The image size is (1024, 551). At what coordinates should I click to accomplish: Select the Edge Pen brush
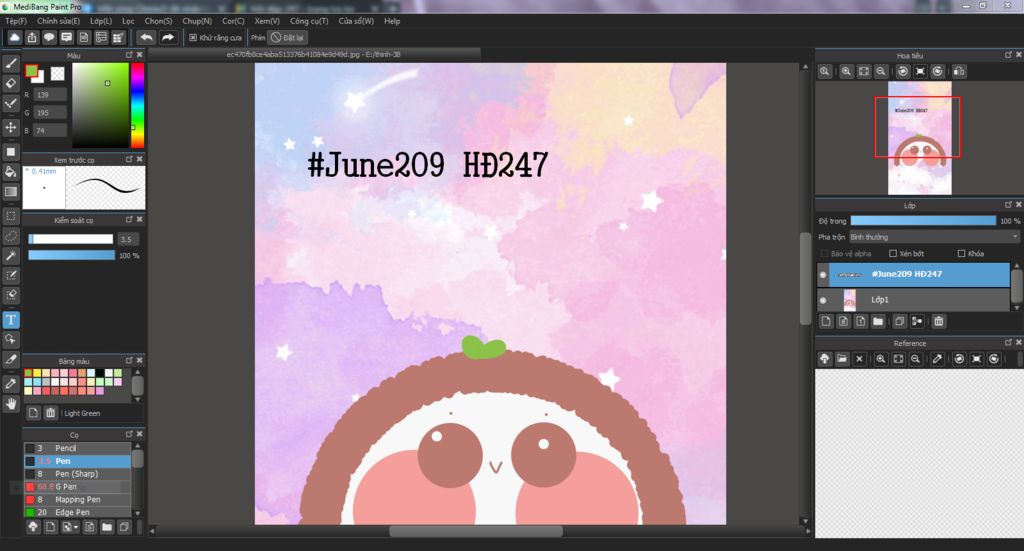pyautogui.click(x=77, y=512)
